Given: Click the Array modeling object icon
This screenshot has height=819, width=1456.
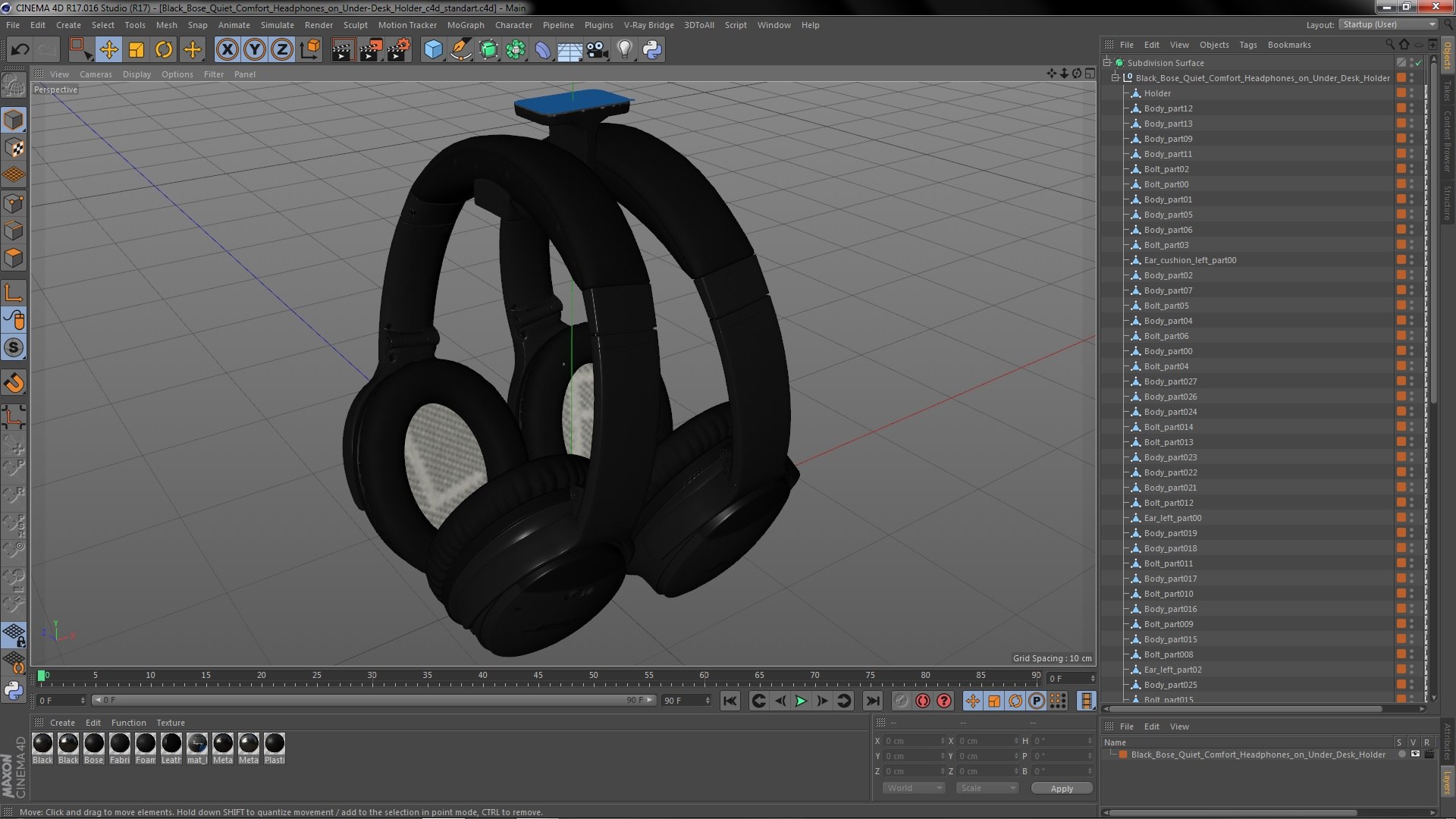Looking at the screenshot, I should coord(516,50).
